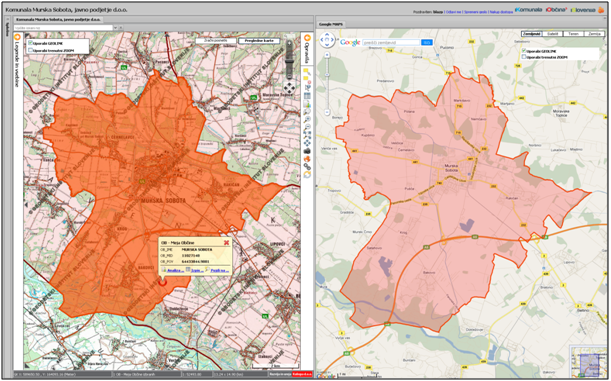The width and height of the screenshot is (611, 381).
Task: Toggle Uporabi trenutni ZOOM checkbox on left map
Action: 30,50
